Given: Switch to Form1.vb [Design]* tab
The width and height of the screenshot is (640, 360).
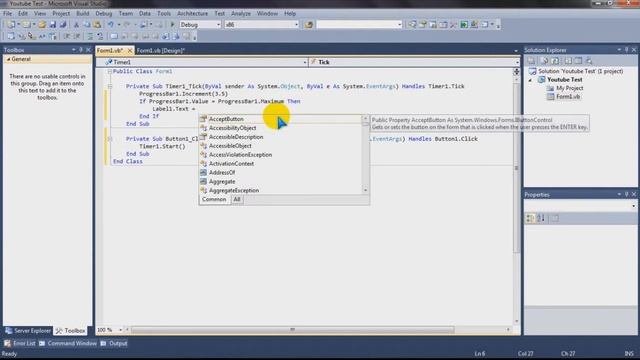Looking at the screenshot, I should (x=161, y=51).
